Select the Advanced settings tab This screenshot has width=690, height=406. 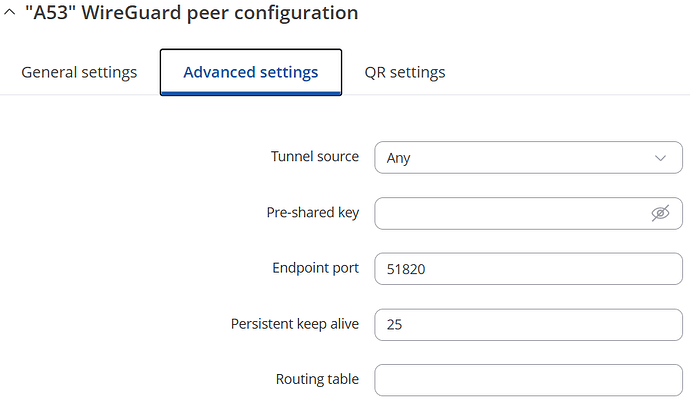click(x=251, y=72)
